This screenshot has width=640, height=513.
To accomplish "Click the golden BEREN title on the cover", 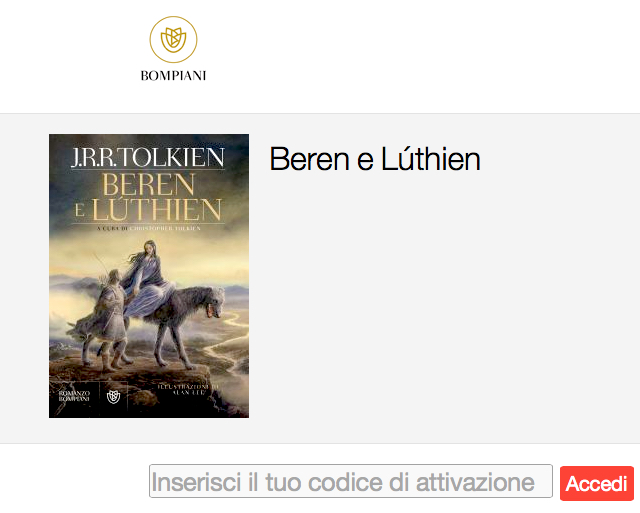I will pos(148,184).
